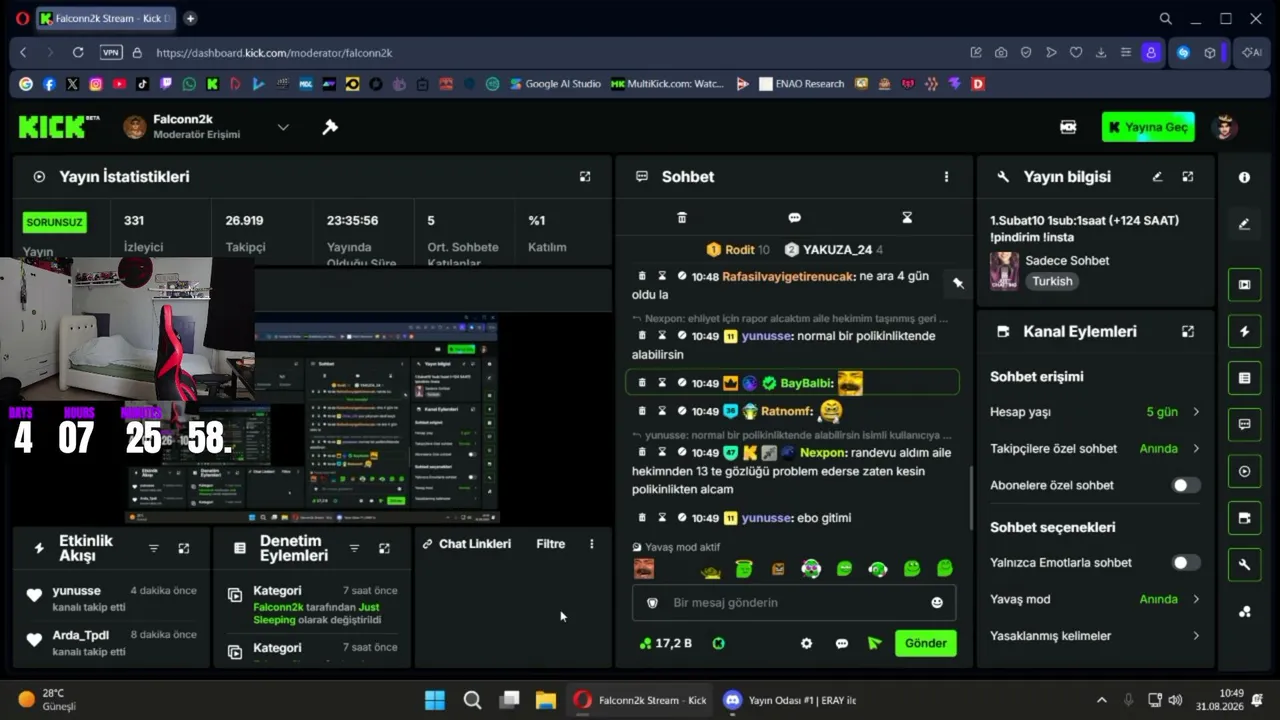The height and width of the screenshot is (720, 1280).
Task: Click the browser address bar URL
Action: point(274,52)
